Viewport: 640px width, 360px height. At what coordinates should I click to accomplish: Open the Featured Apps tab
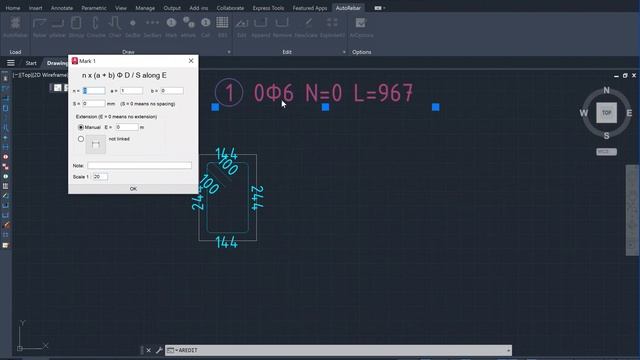click(310, 8)
